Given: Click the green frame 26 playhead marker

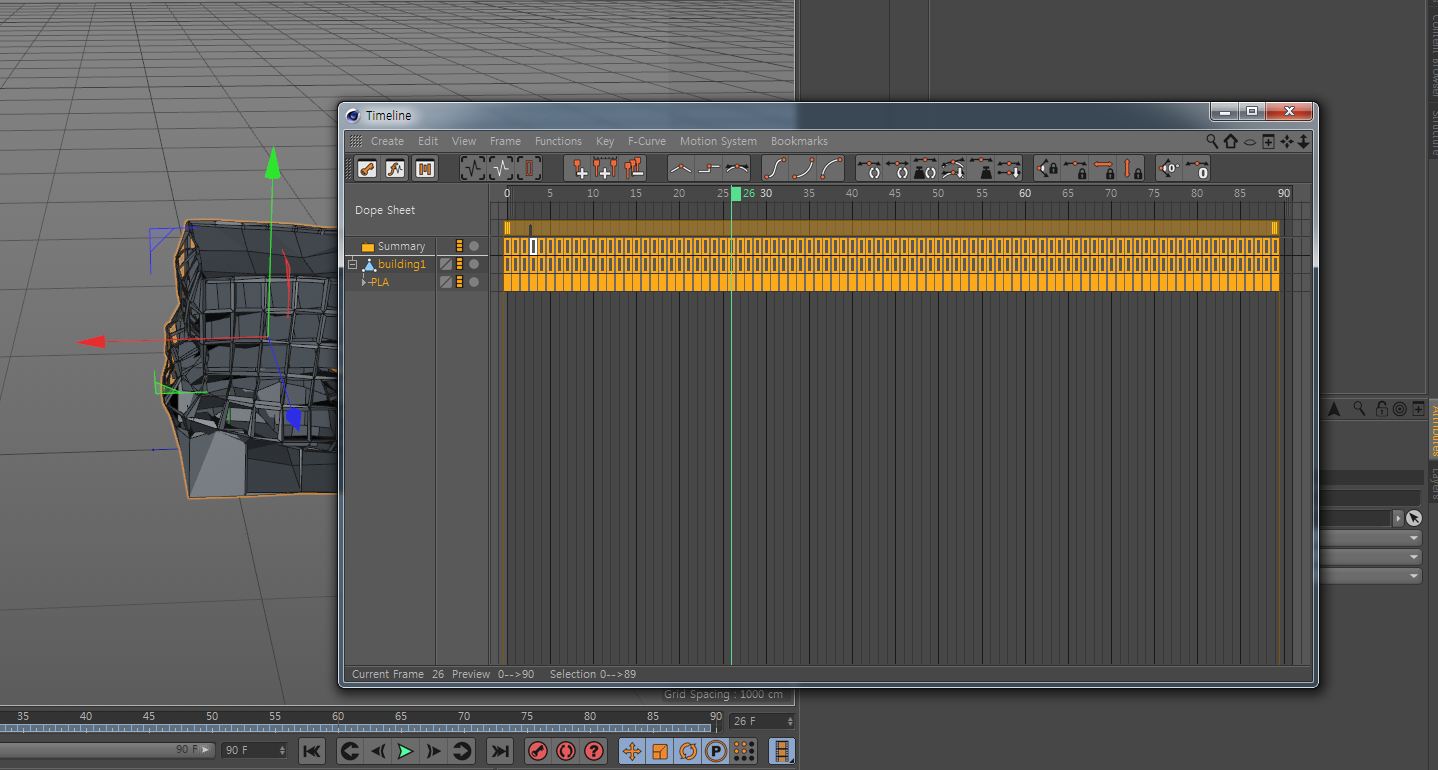Looking at the screenshot, I should pos(736,193).
